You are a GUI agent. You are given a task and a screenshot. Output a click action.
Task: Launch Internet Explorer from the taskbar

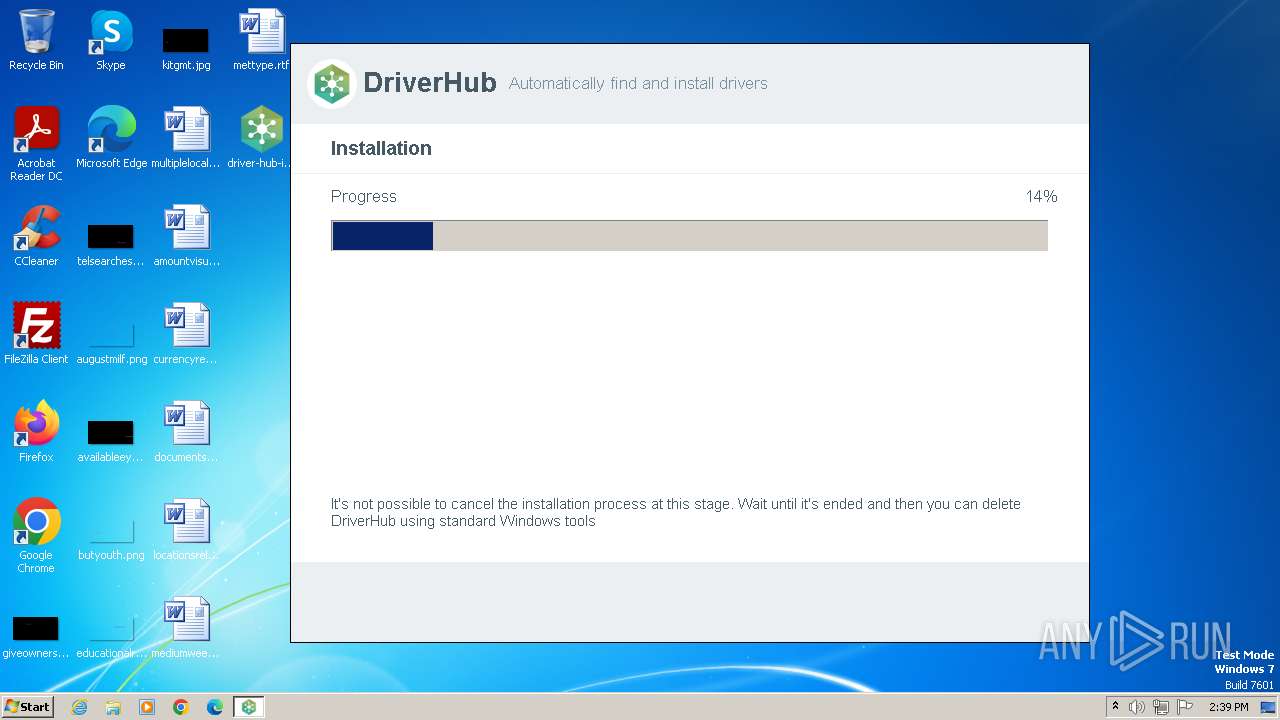click(x=79, y=707)
